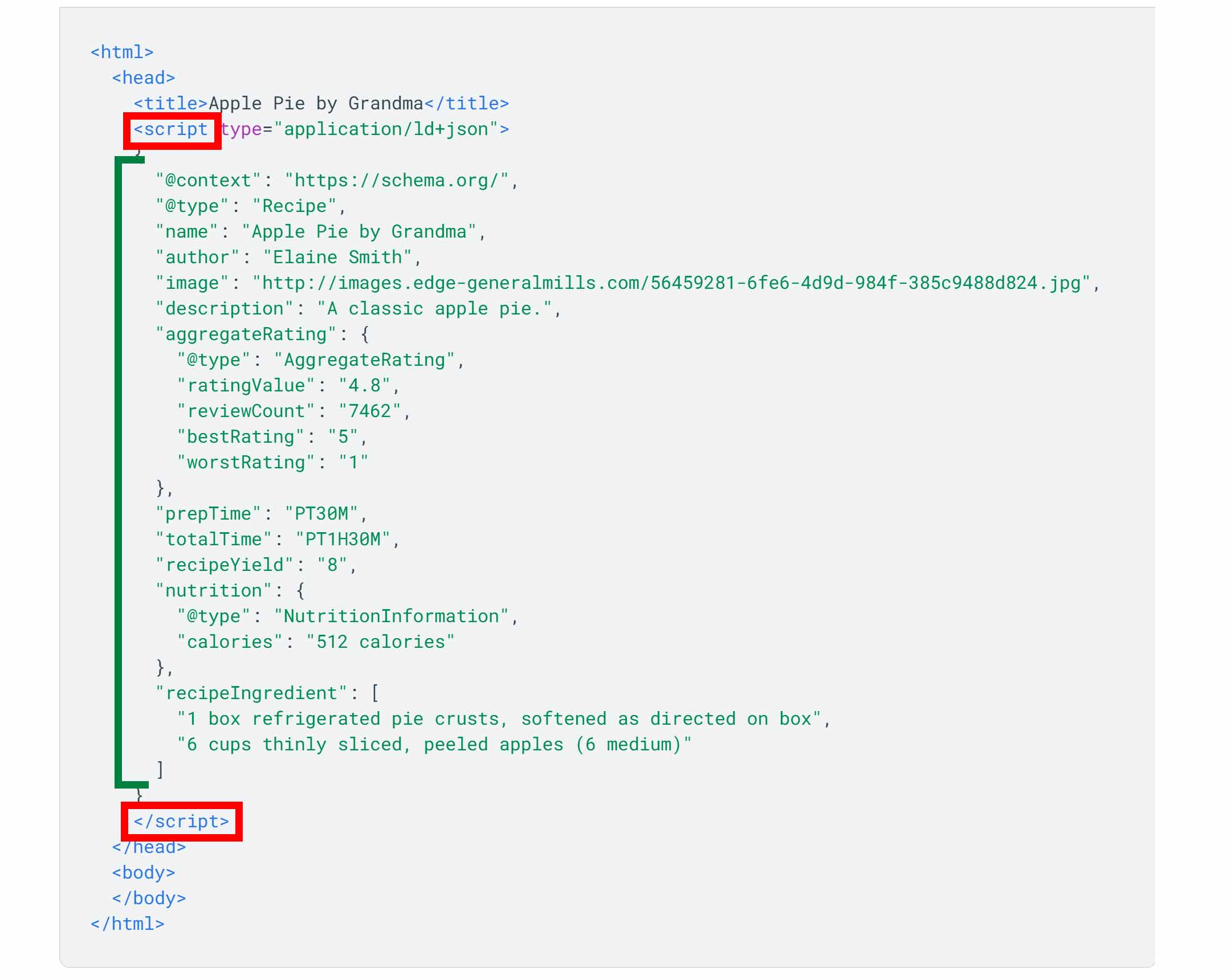Screen dimensions: 1231x980
Task: Select the "worstRating": "1" line
Action: [x=272, y=463]
